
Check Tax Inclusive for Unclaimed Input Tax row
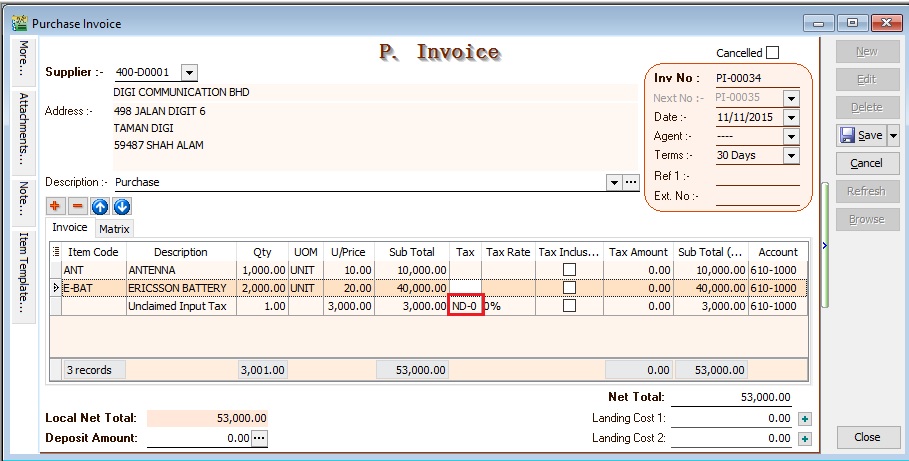pyautogui.click(x=568, y=306)
